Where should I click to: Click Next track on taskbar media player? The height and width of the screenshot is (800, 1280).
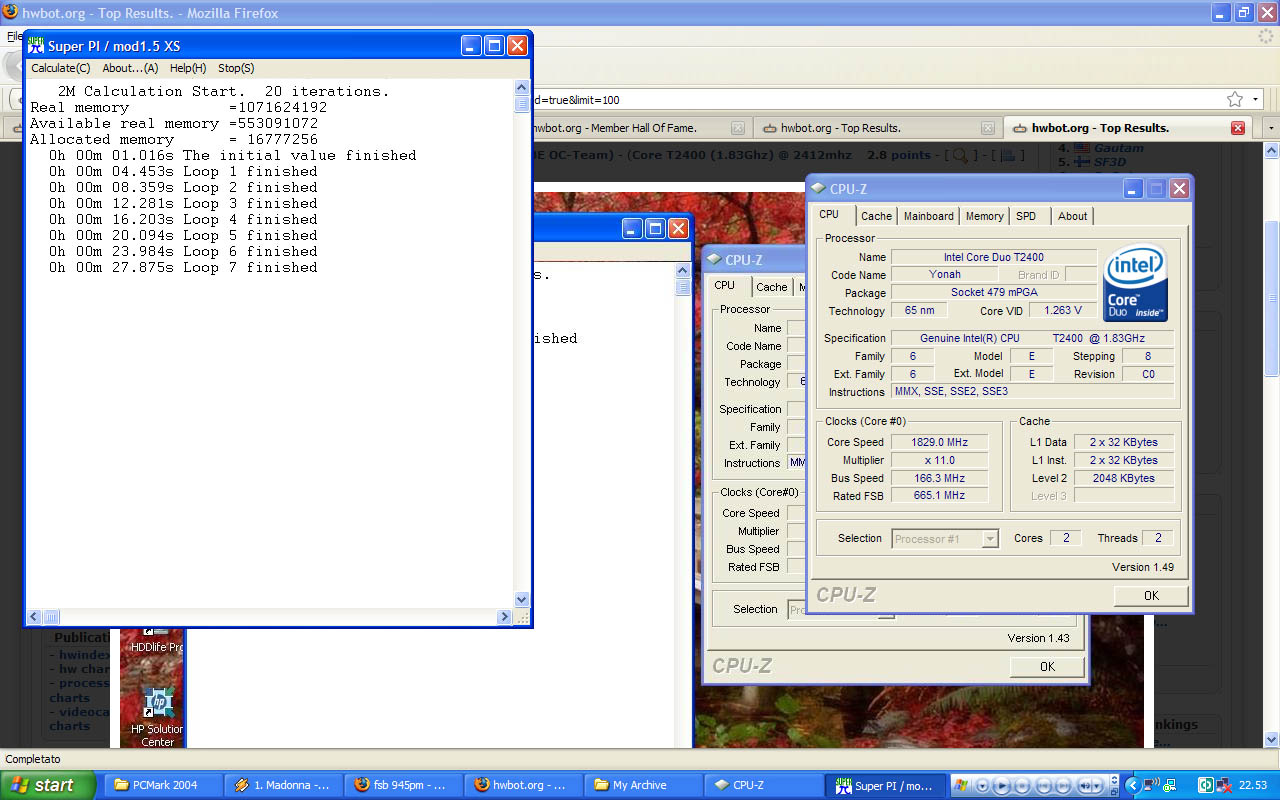(1064, 786)
